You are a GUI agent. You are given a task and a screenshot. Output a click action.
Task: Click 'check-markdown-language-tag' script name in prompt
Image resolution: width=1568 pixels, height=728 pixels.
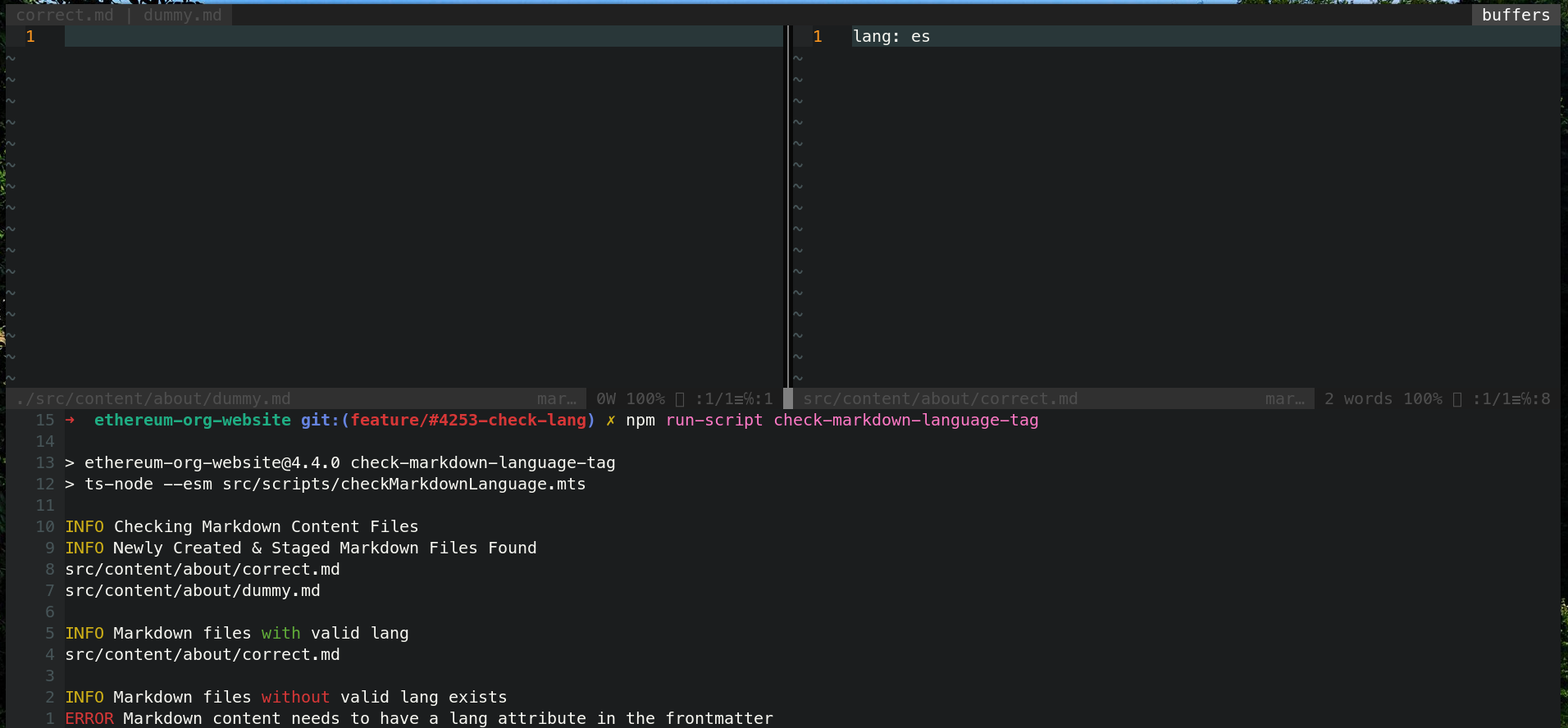906,420
